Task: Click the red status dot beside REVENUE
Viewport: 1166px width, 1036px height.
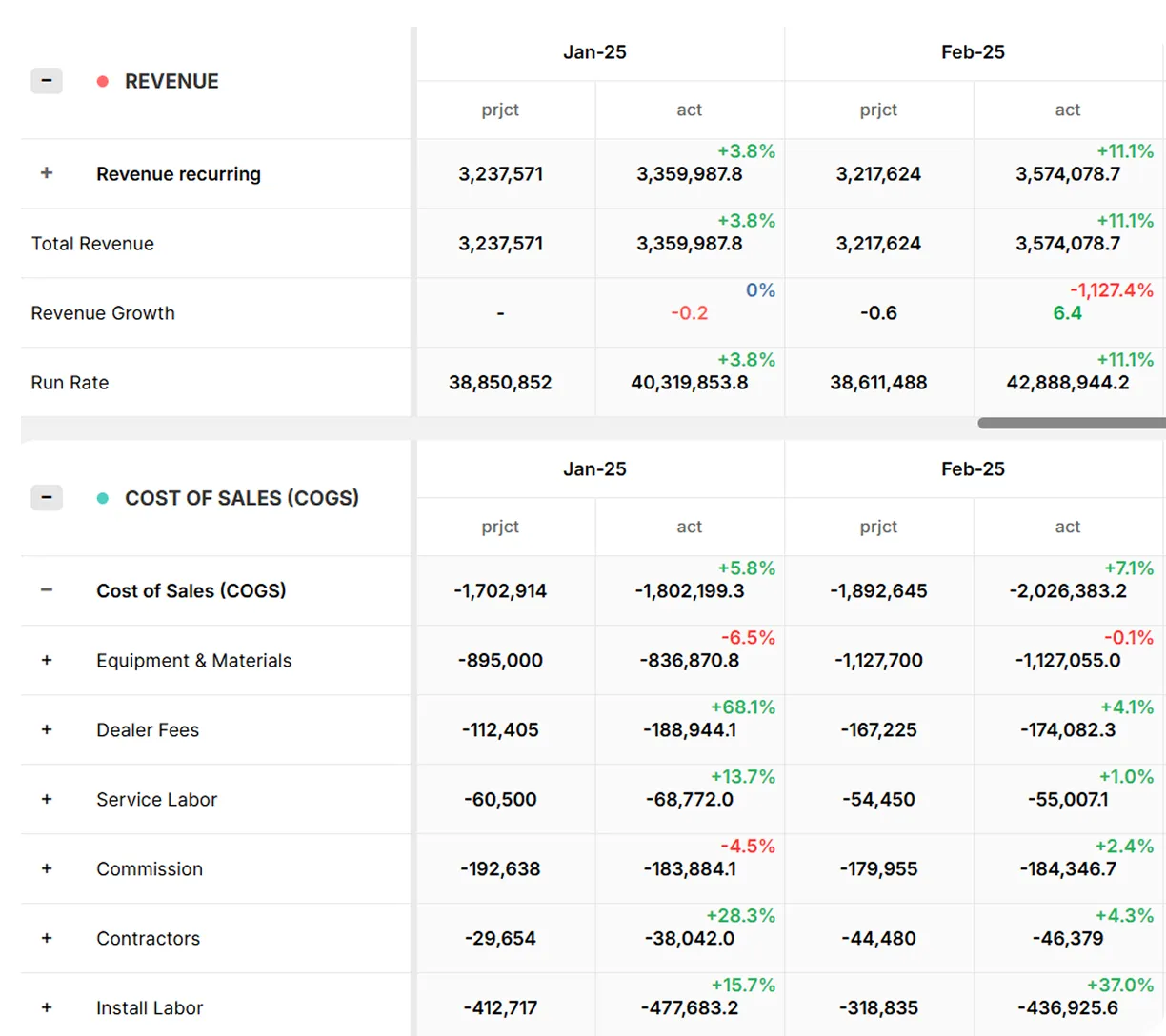Action: 103,81
